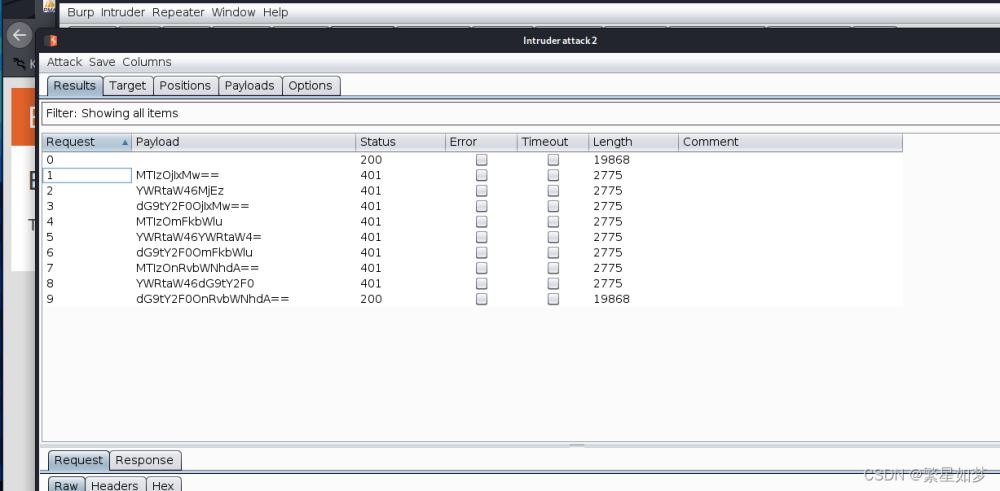Image resolution: width=1000 pixels, height=491 pixels.
Task: Toggle Timeout checkbox for request 5
Action: click(553, 237)
